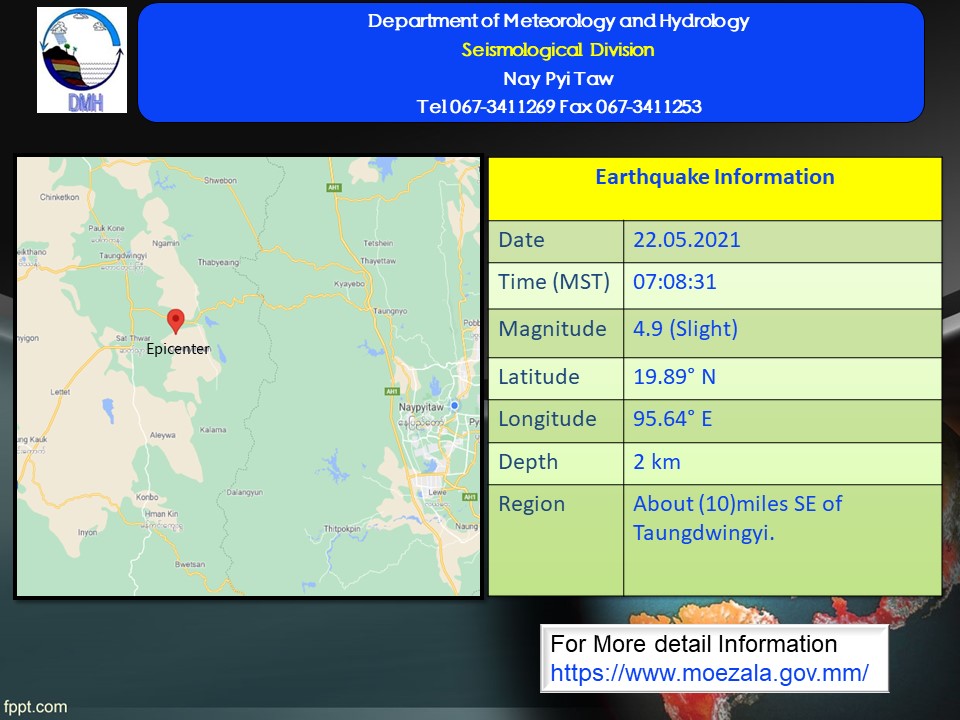Click the 'Department of Meteorology and Hydrology' title

558,21
